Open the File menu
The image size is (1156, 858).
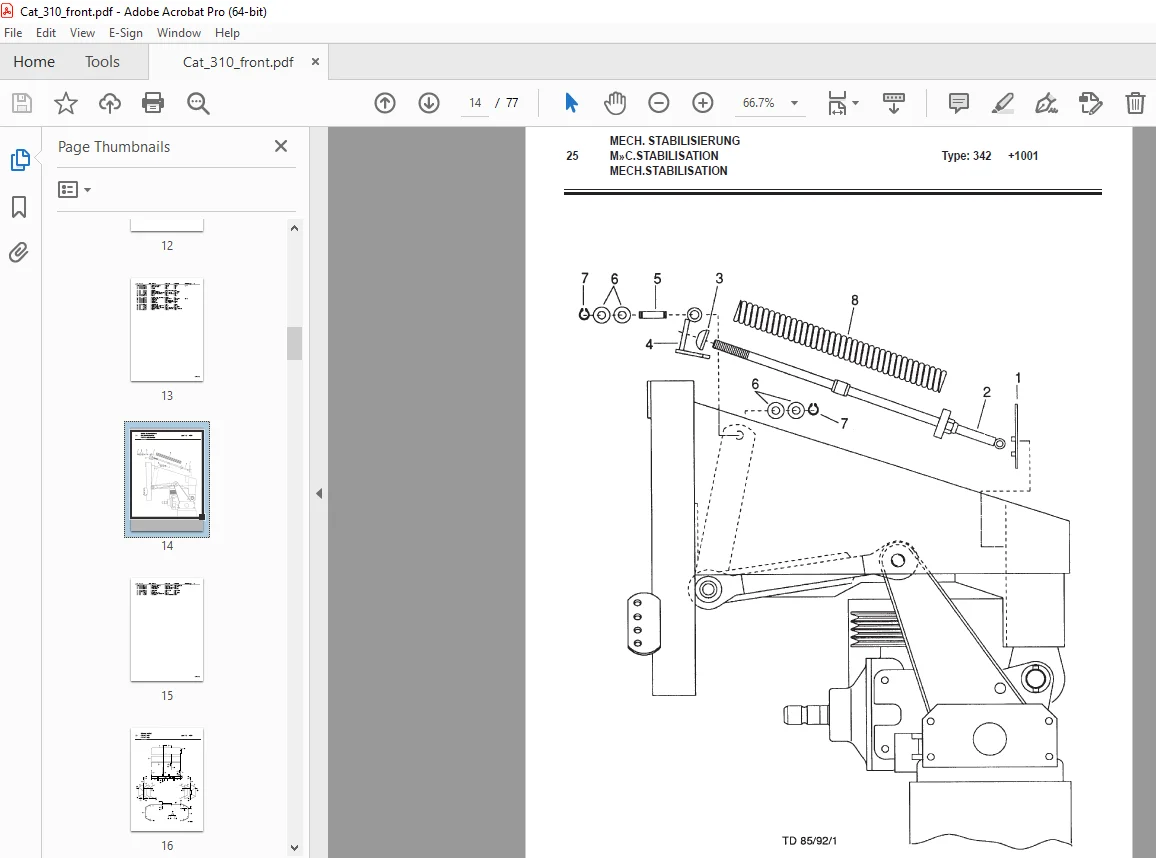click(x=13, y=33)
